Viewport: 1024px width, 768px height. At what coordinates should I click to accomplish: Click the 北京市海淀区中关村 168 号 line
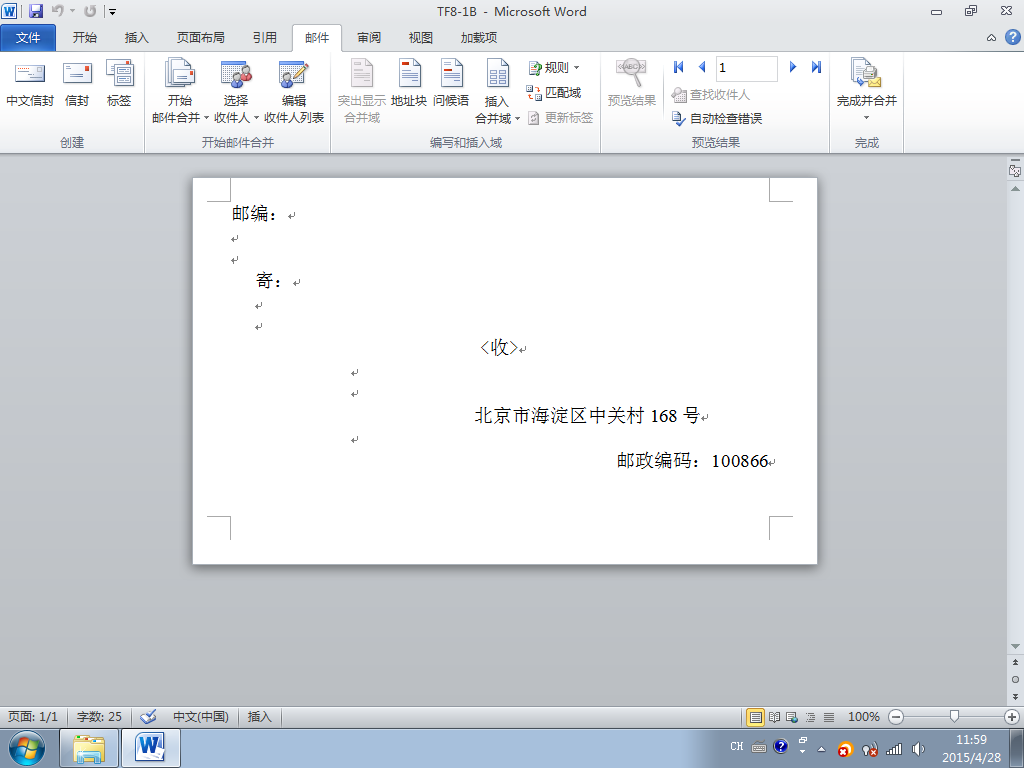click(587, 415)
